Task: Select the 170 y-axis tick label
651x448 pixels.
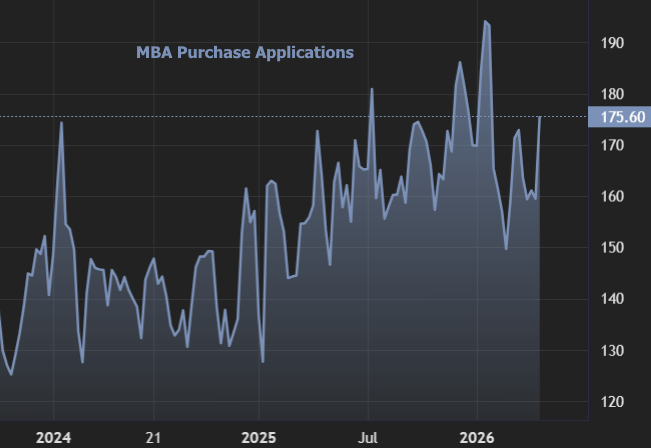Action: [x=613, y=146]
